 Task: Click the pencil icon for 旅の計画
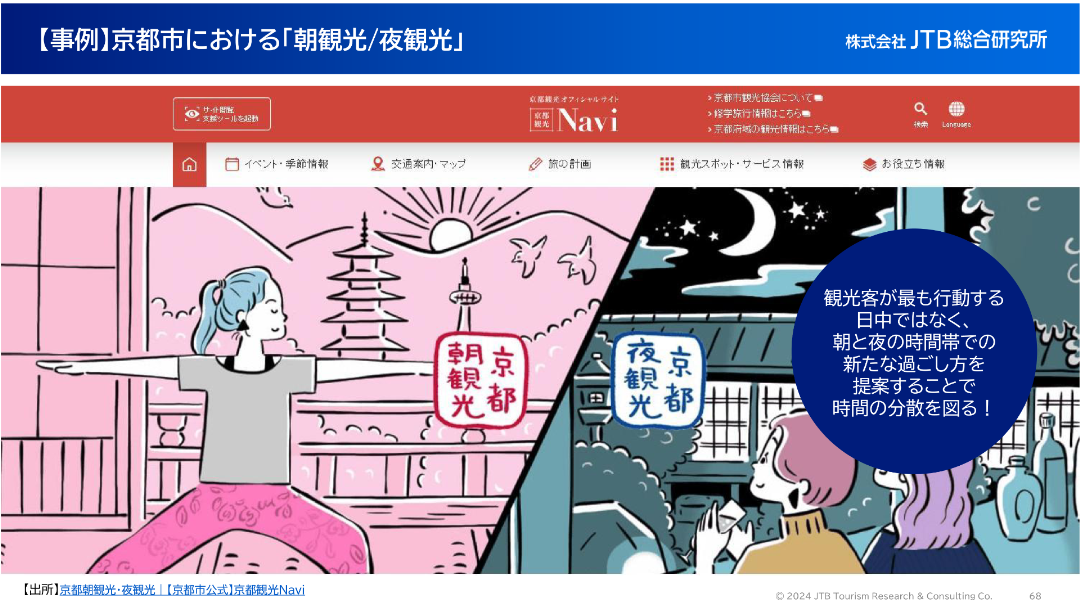pos(535,164)
